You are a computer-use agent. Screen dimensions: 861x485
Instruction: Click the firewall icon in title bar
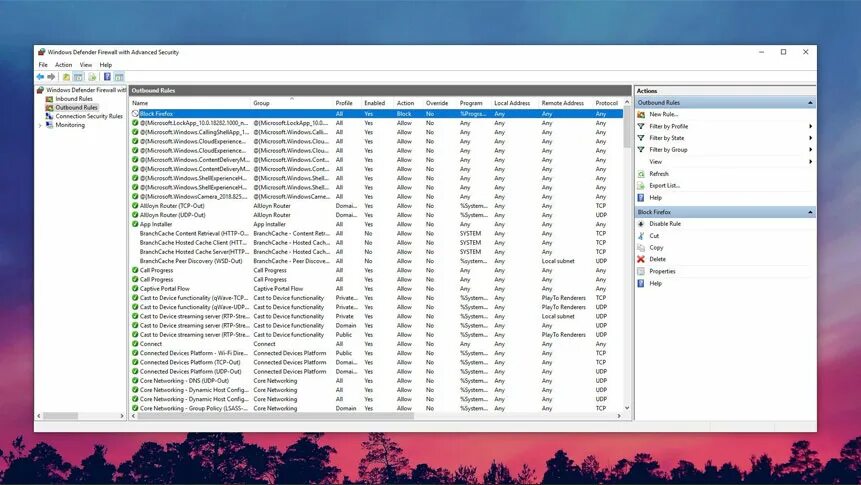click(x=41, y=52)
